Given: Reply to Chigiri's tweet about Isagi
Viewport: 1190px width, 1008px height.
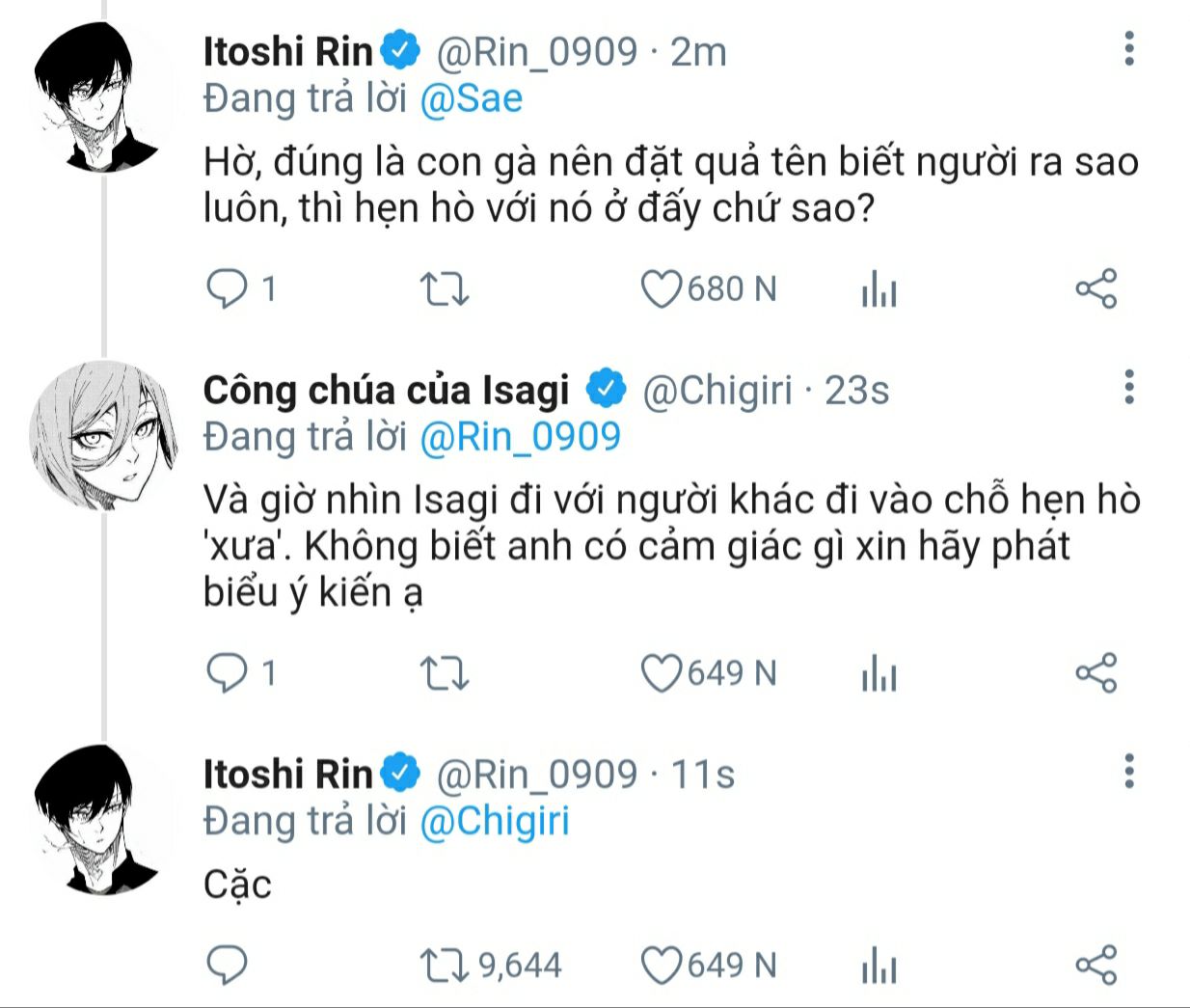Looking at the screenshot, I should coord(228,673).
